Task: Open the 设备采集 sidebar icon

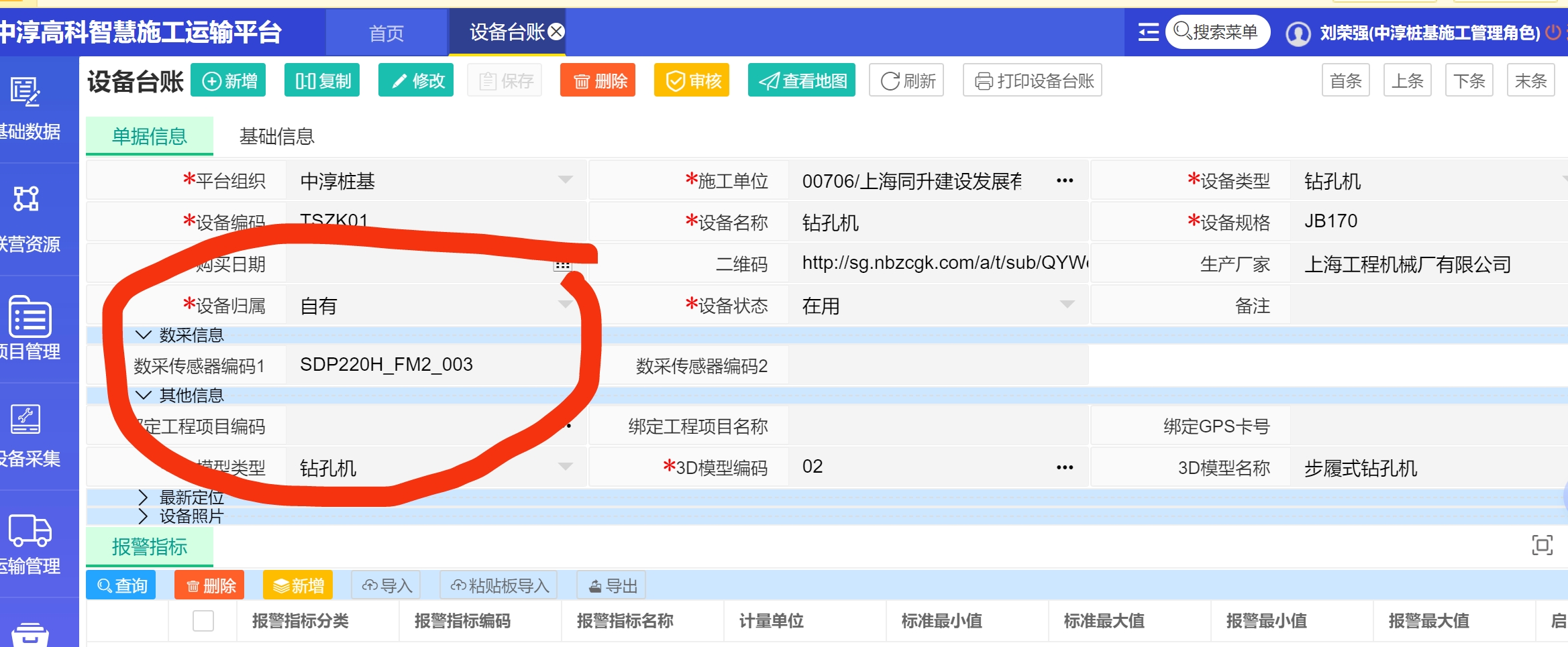Action: coord(25,420)
